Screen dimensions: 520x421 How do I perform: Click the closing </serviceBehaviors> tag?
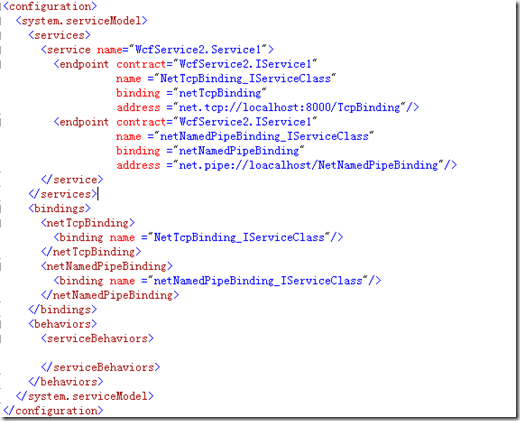click(x=100, y=367)
